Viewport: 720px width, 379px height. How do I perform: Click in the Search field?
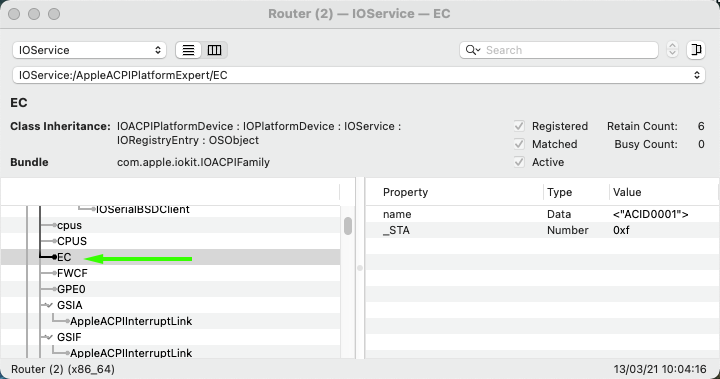click(569, 50)
